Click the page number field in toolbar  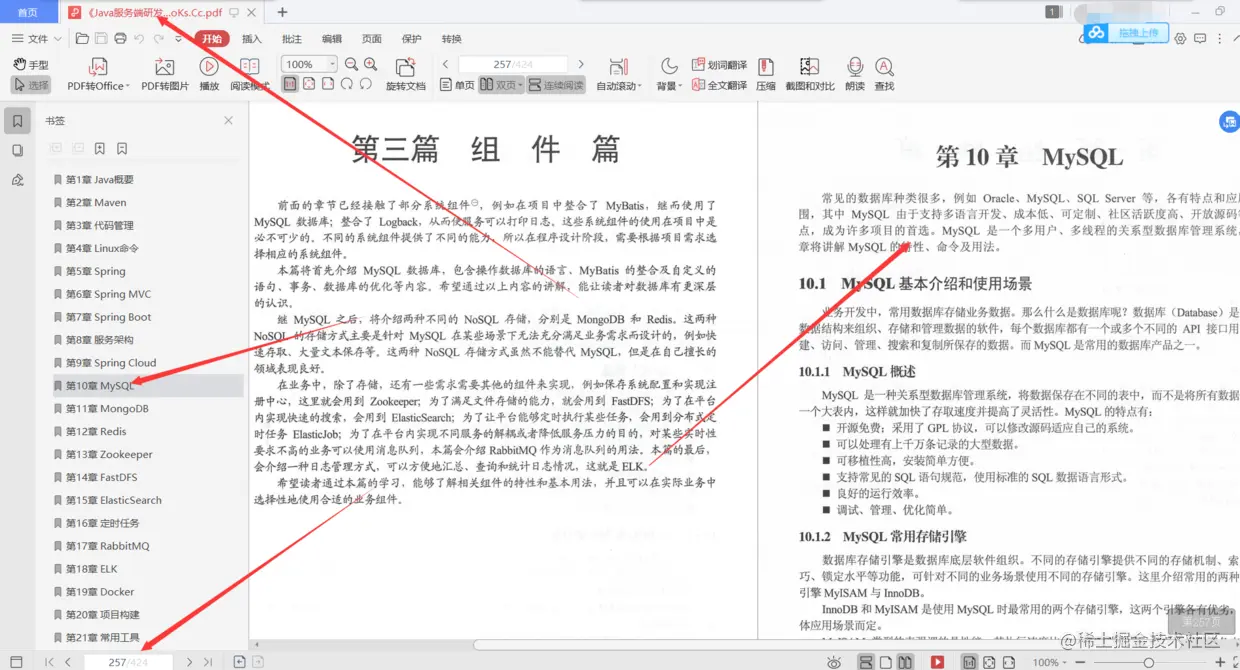[x=513, y=64]
